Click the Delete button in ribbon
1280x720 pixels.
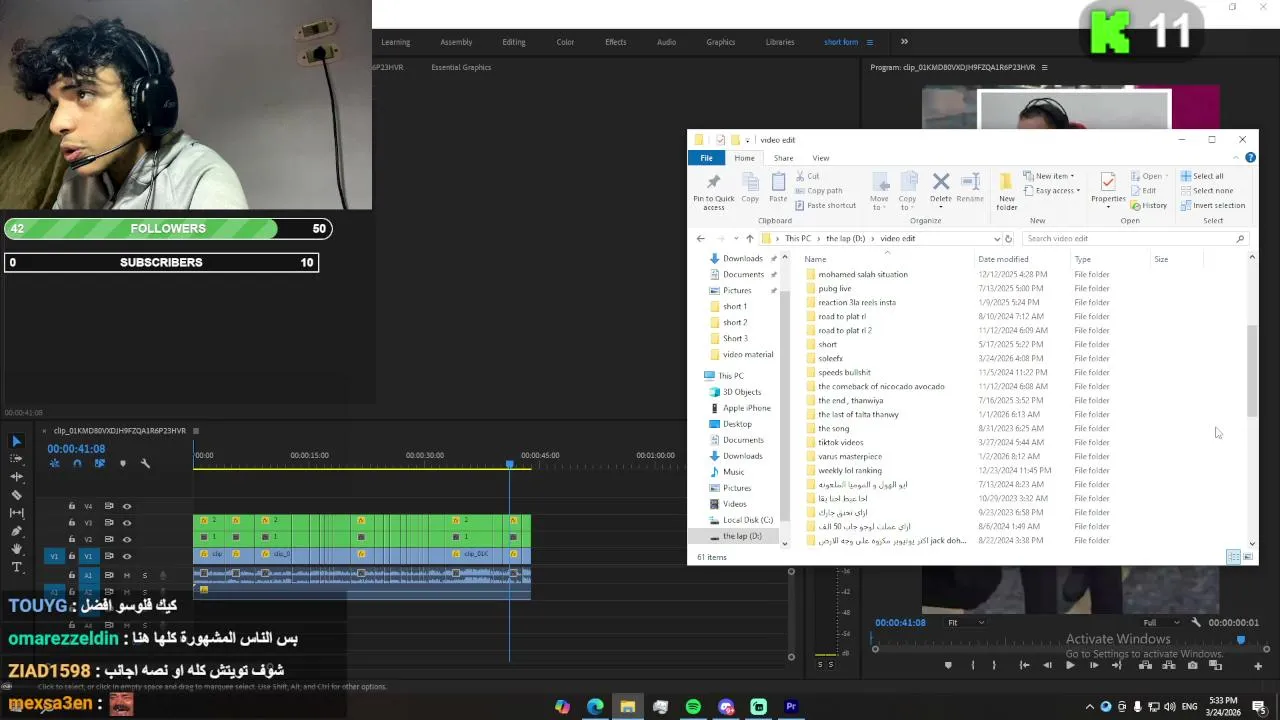pos(940,188)
